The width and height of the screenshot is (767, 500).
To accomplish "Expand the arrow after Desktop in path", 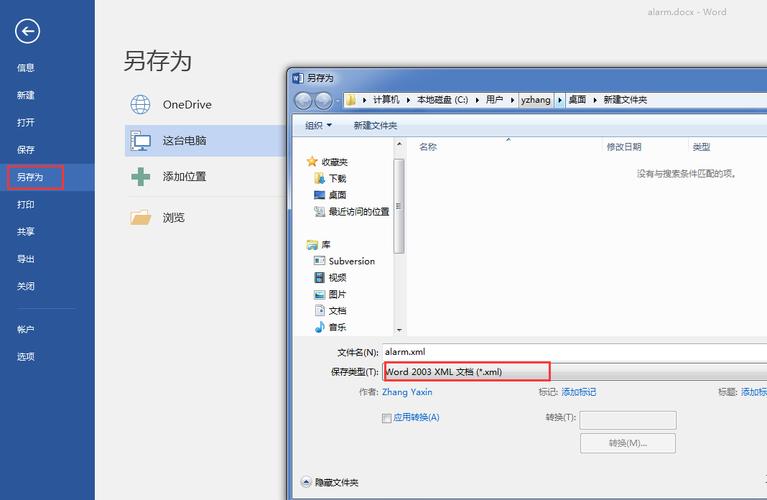I will tap(595, 100).
